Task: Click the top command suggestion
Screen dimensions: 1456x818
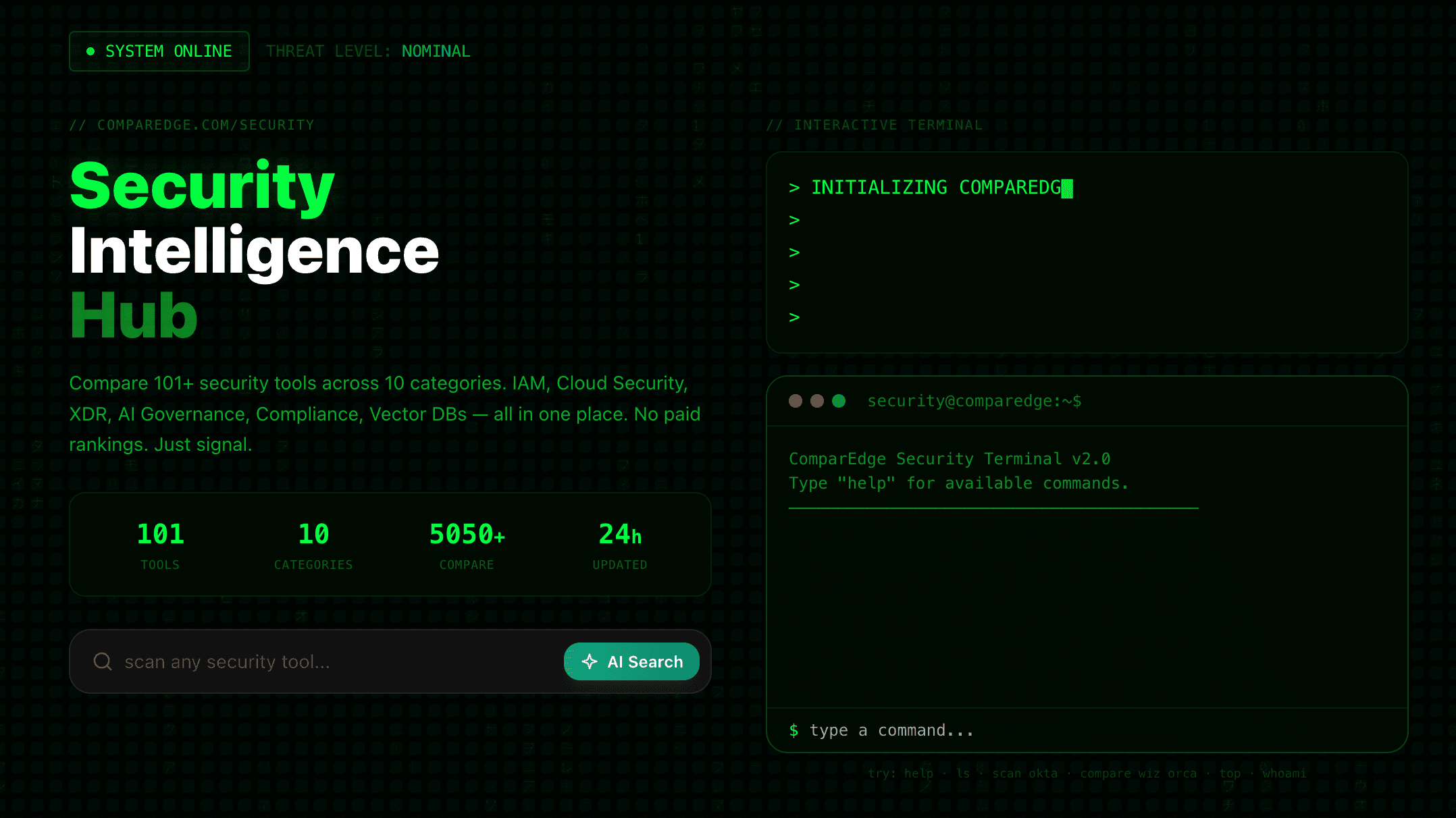Action: [1230, 773]
